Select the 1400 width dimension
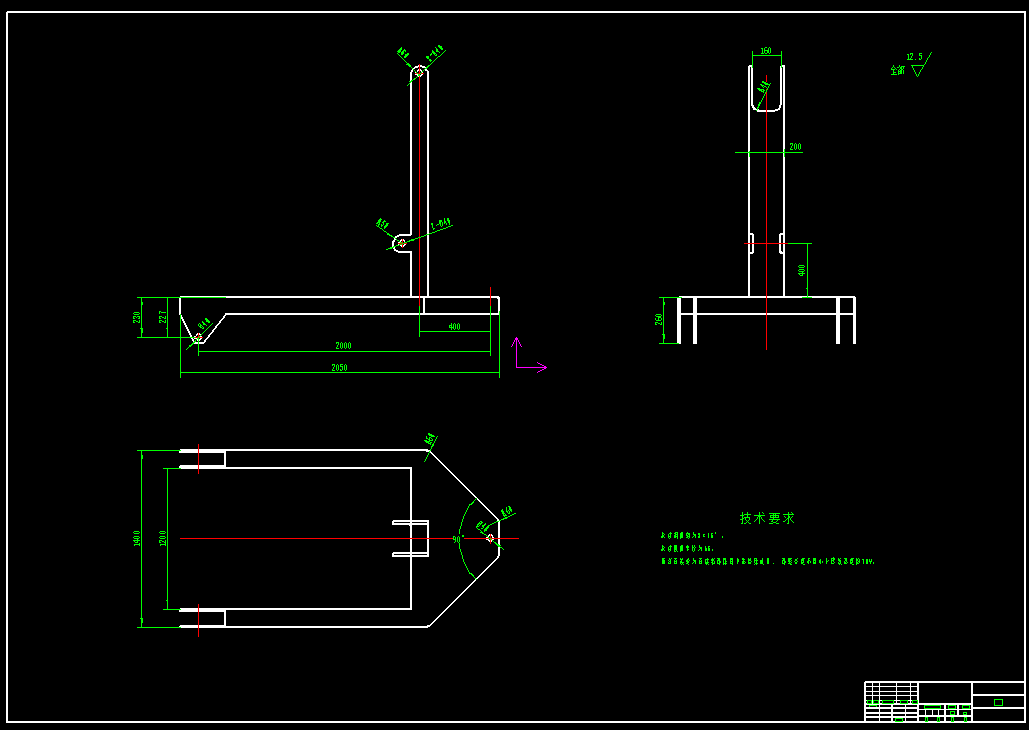Screen dimensions: 1029x730 (136, 538)
